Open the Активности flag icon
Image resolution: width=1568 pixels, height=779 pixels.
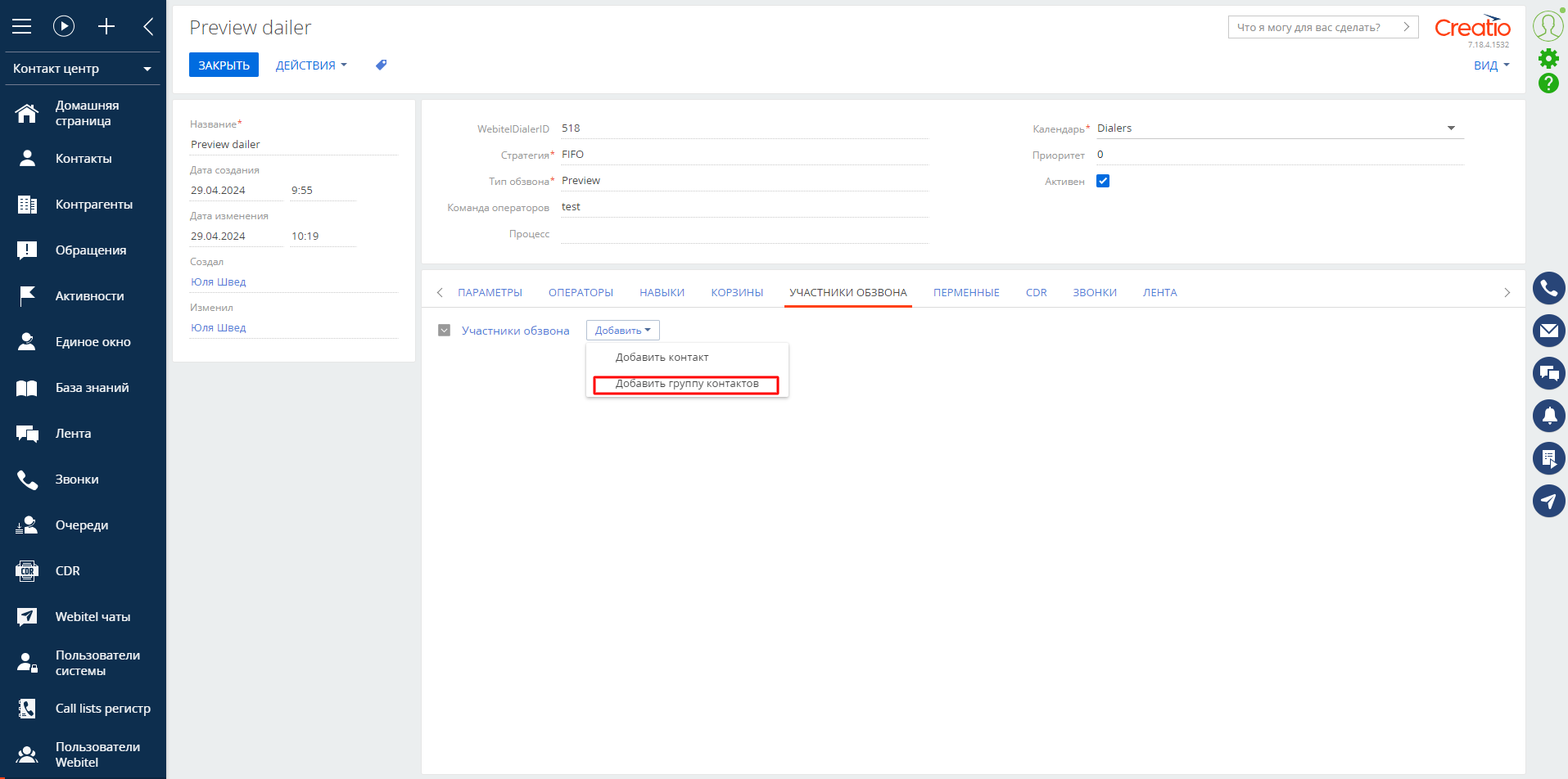tap(27, 296)
